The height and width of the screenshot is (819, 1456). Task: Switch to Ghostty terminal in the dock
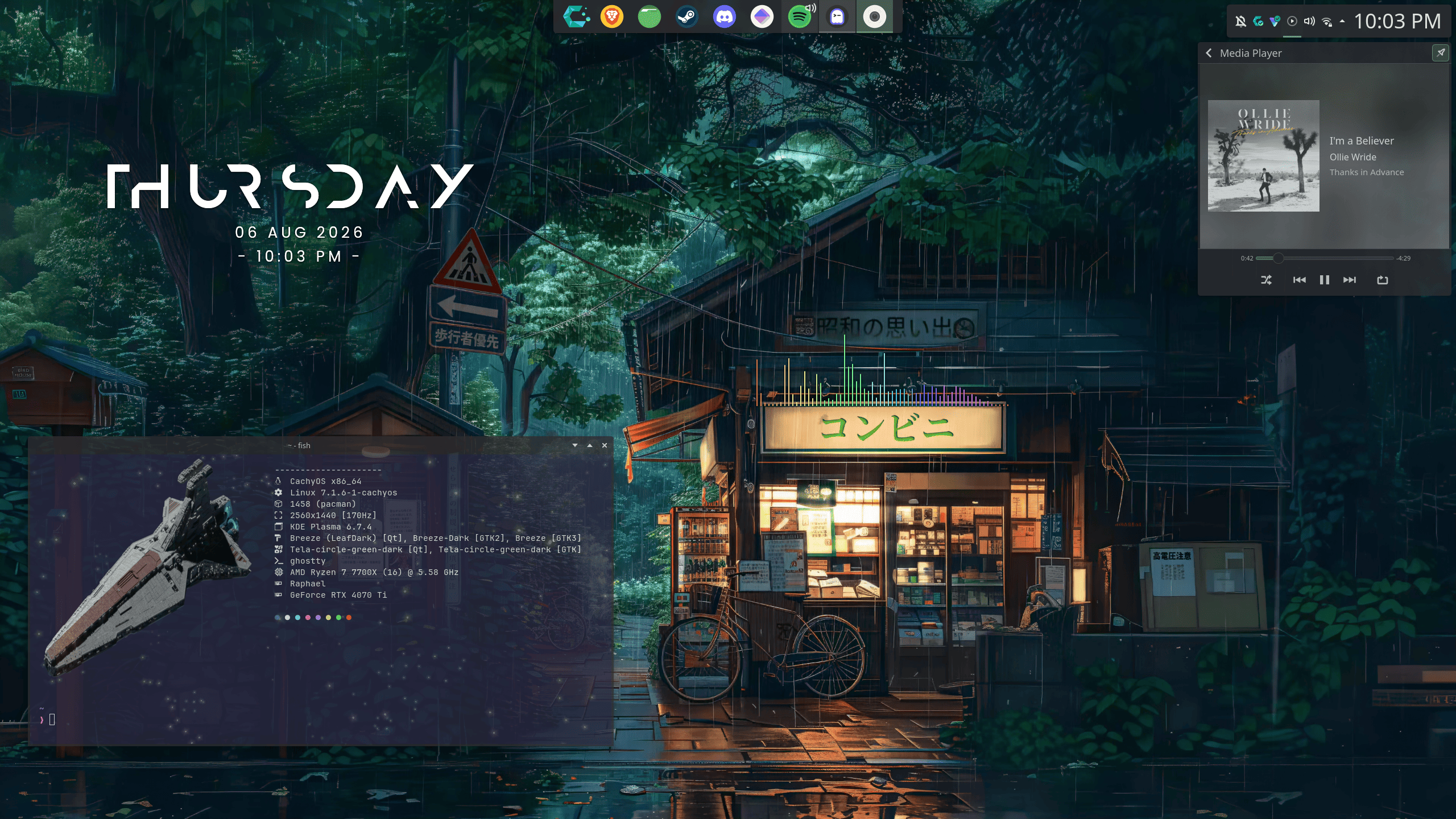coord(837,16)
